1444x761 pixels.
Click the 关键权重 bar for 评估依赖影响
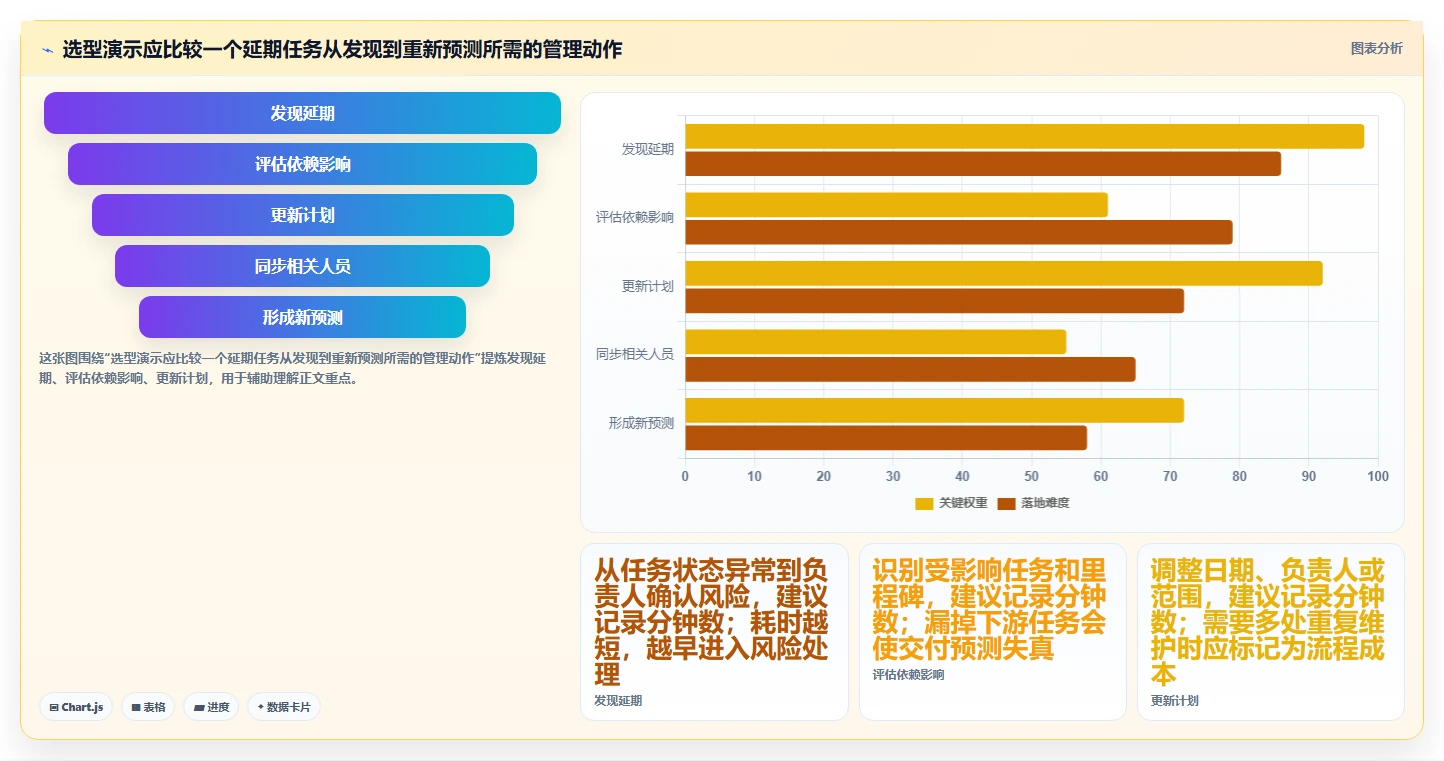pos(896,205)
